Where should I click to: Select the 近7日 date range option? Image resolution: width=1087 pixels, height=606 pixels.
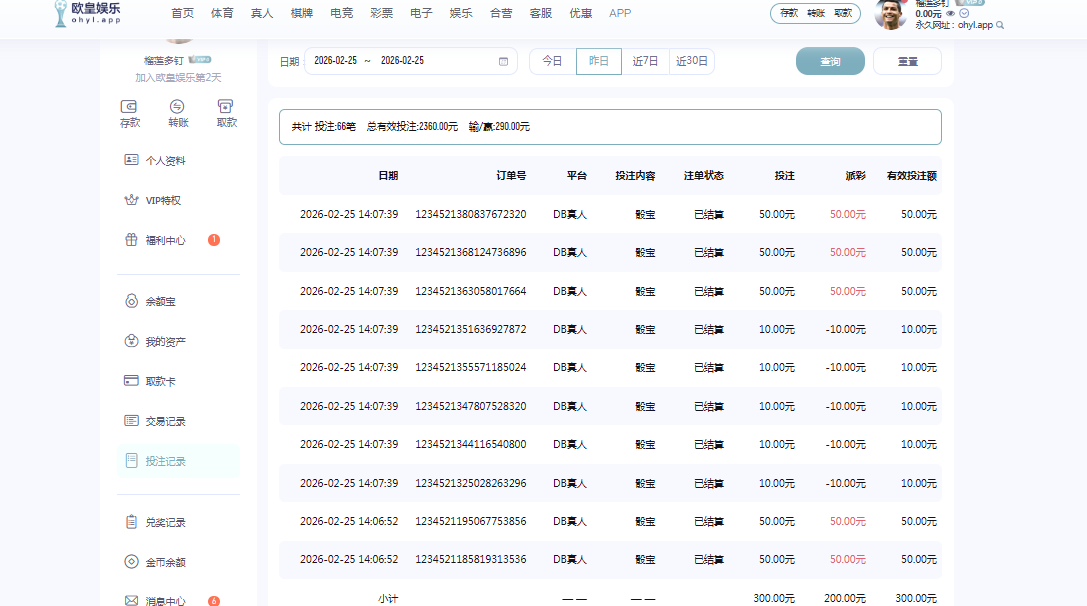pyautogui.click(x=645, y=61)
